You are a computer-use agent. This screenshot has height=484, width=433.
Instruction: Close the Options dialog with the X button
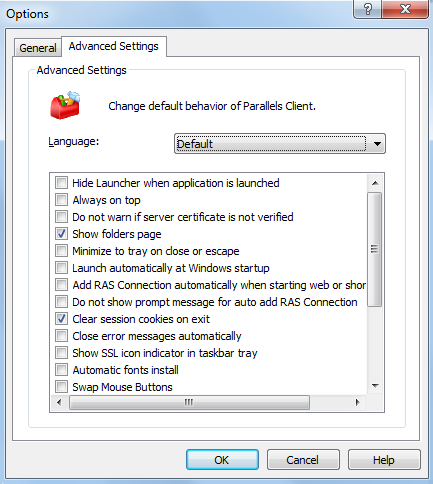405,9
